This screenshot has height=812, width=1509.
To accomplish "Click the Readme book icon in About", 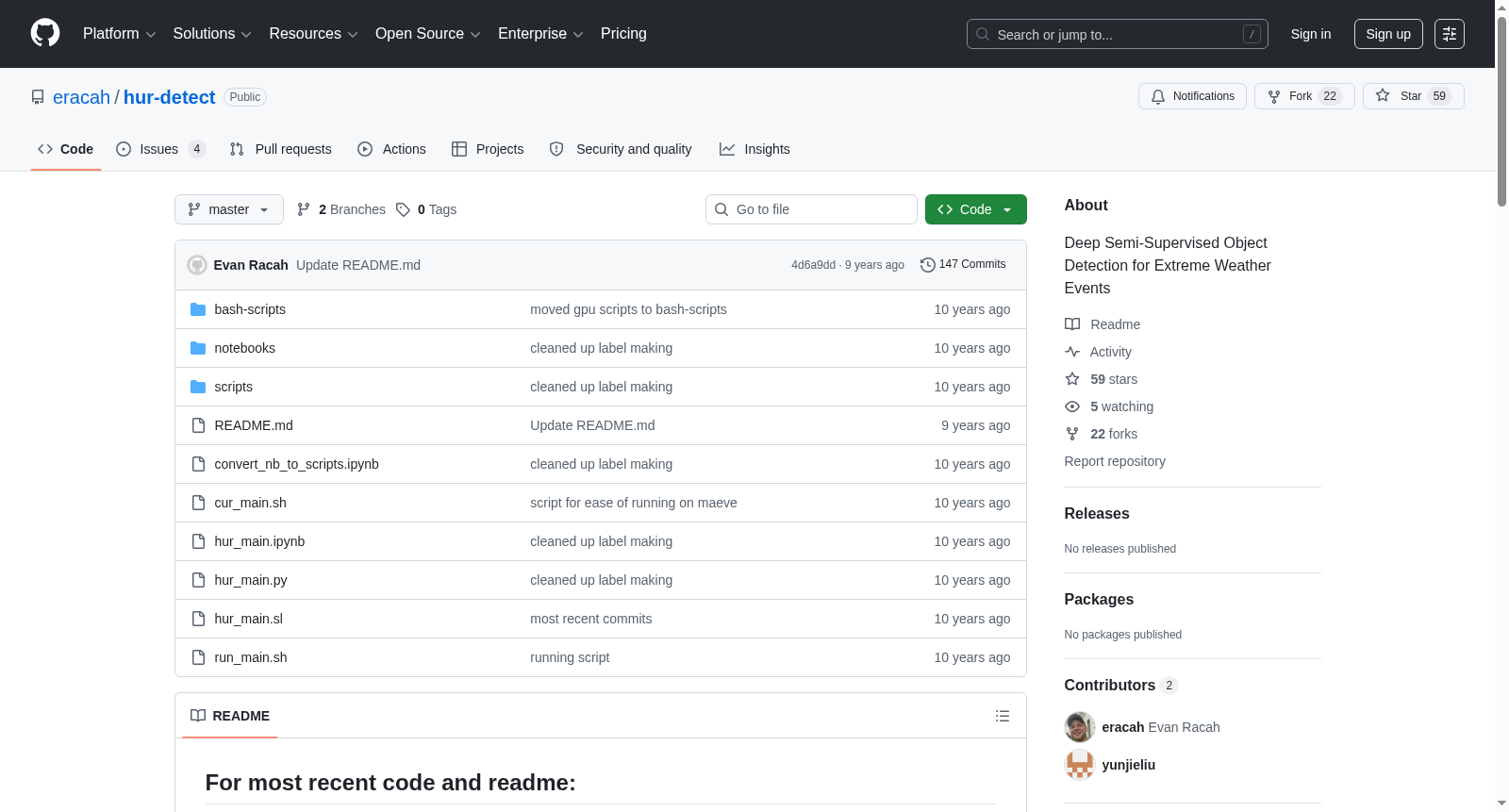I will pyautogui.click(x=1072, y=324).
